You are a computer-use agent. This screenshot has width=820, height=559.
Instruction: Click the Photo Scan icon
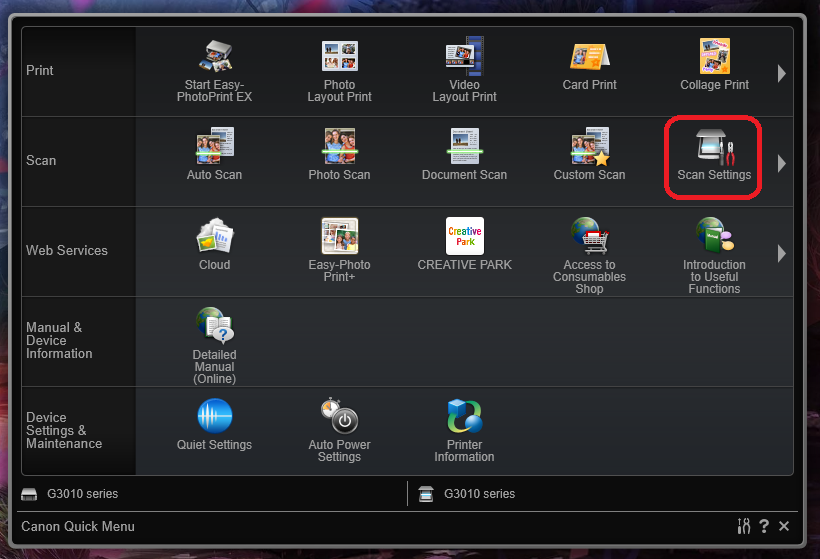339,148
